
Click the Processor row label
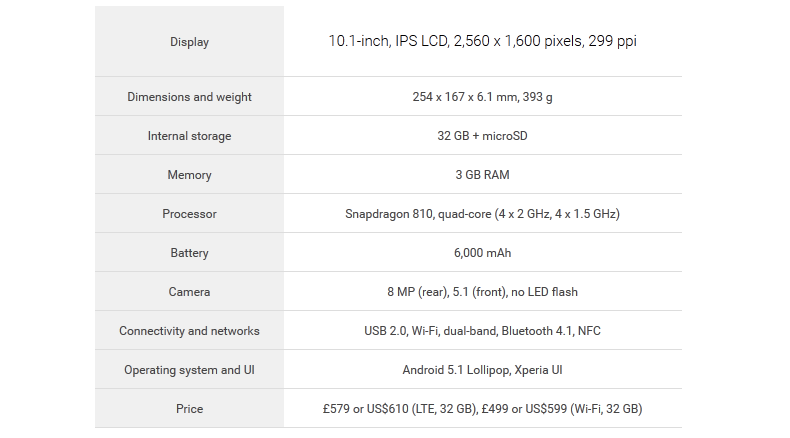point(189,214)
